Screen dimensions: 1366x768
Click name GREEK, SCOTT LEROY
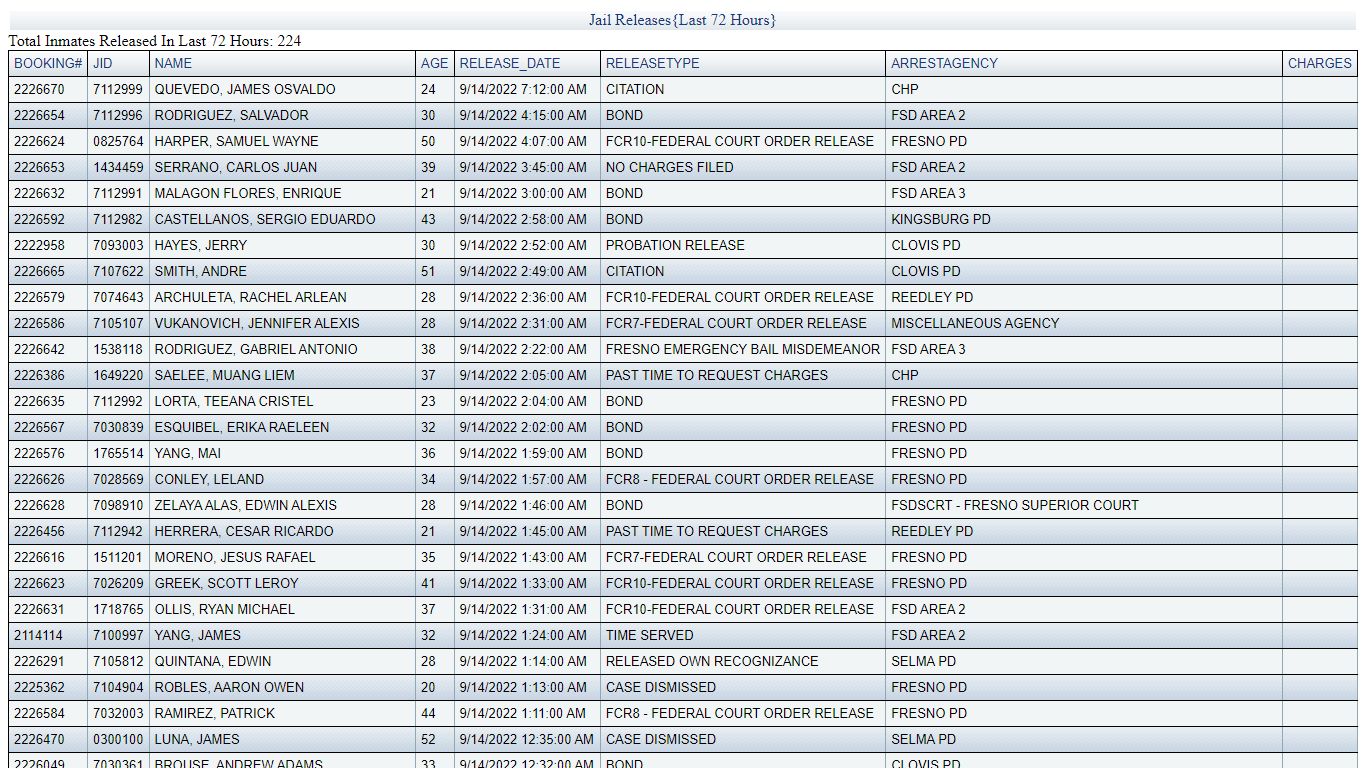[x=226, y=583]
